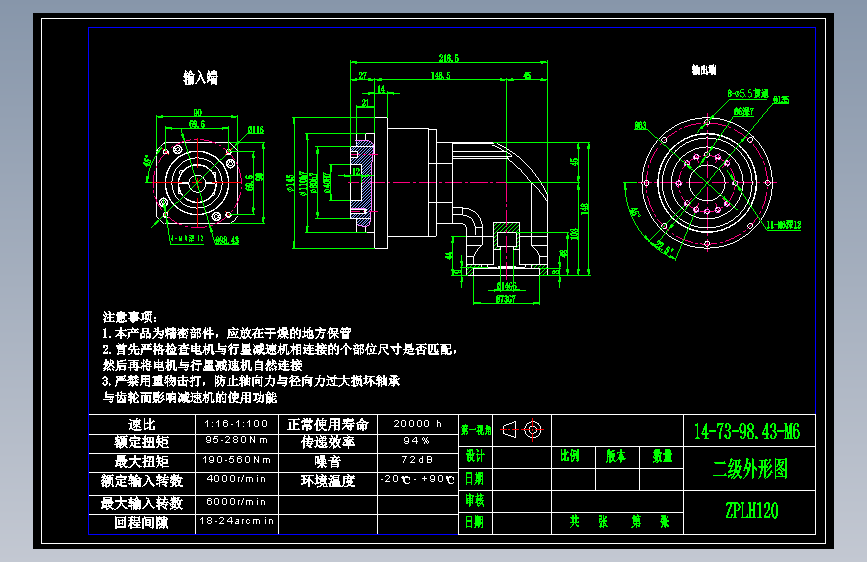Select the ZPLH120 model text
The image size is (867, 562).
(752, 511)
